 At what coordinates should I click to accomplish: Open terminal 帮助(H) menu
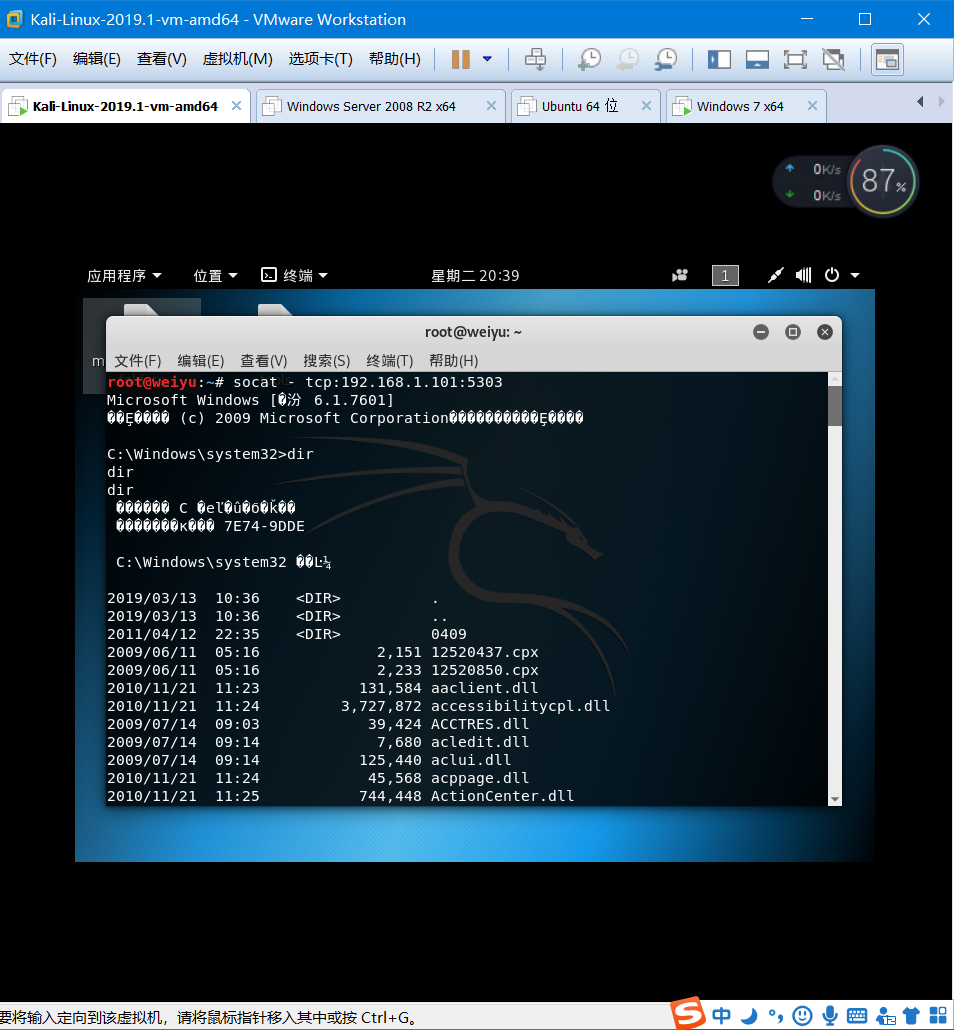[x=453, y=361]
